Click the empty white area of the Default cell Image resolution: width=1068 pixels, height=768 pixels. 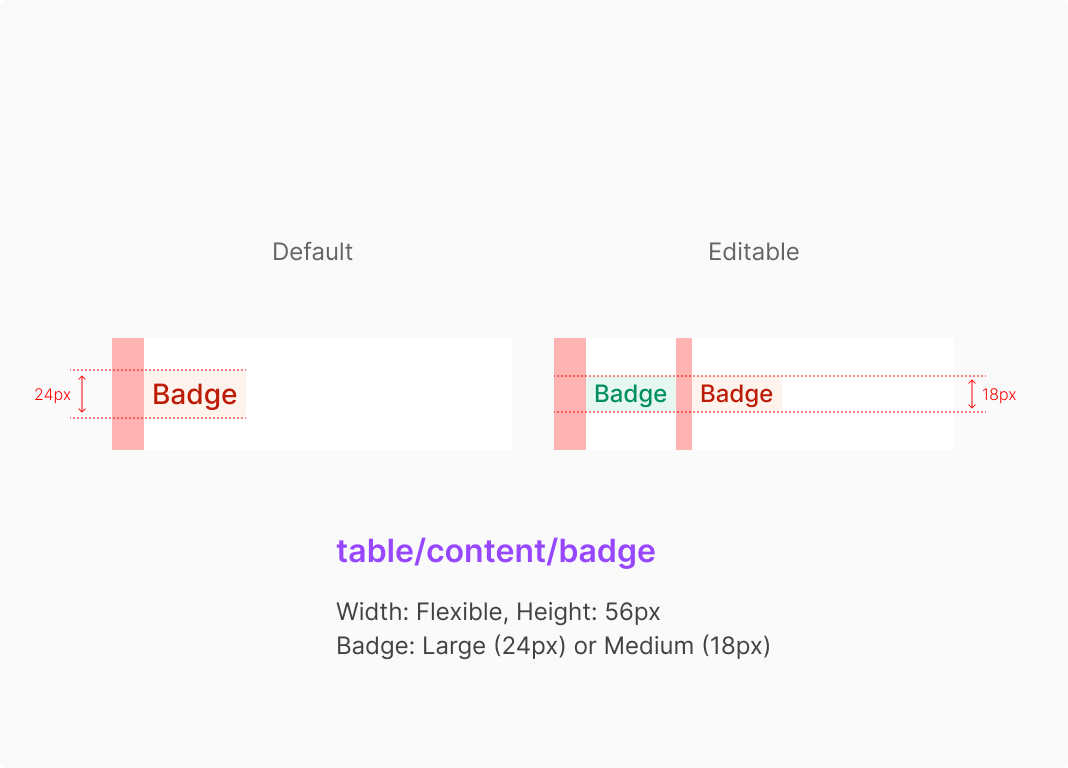pos(380,394)
